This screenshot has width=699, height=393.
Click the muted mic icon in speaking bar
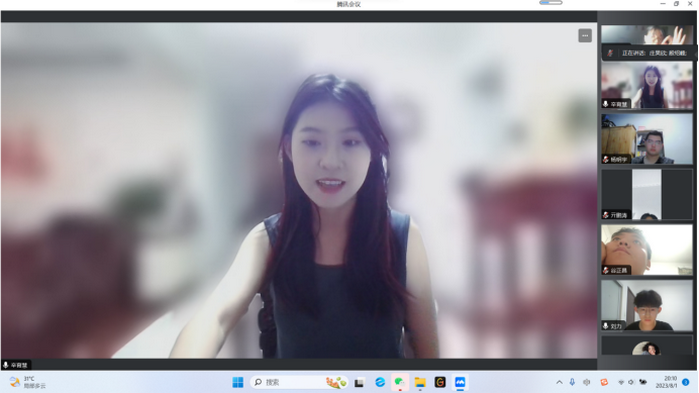click(610, 53)
